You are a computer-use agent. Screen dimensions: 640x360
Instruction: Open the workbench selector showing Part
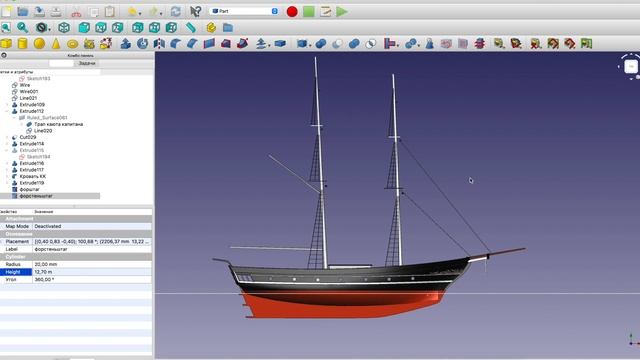coord(244,11)
